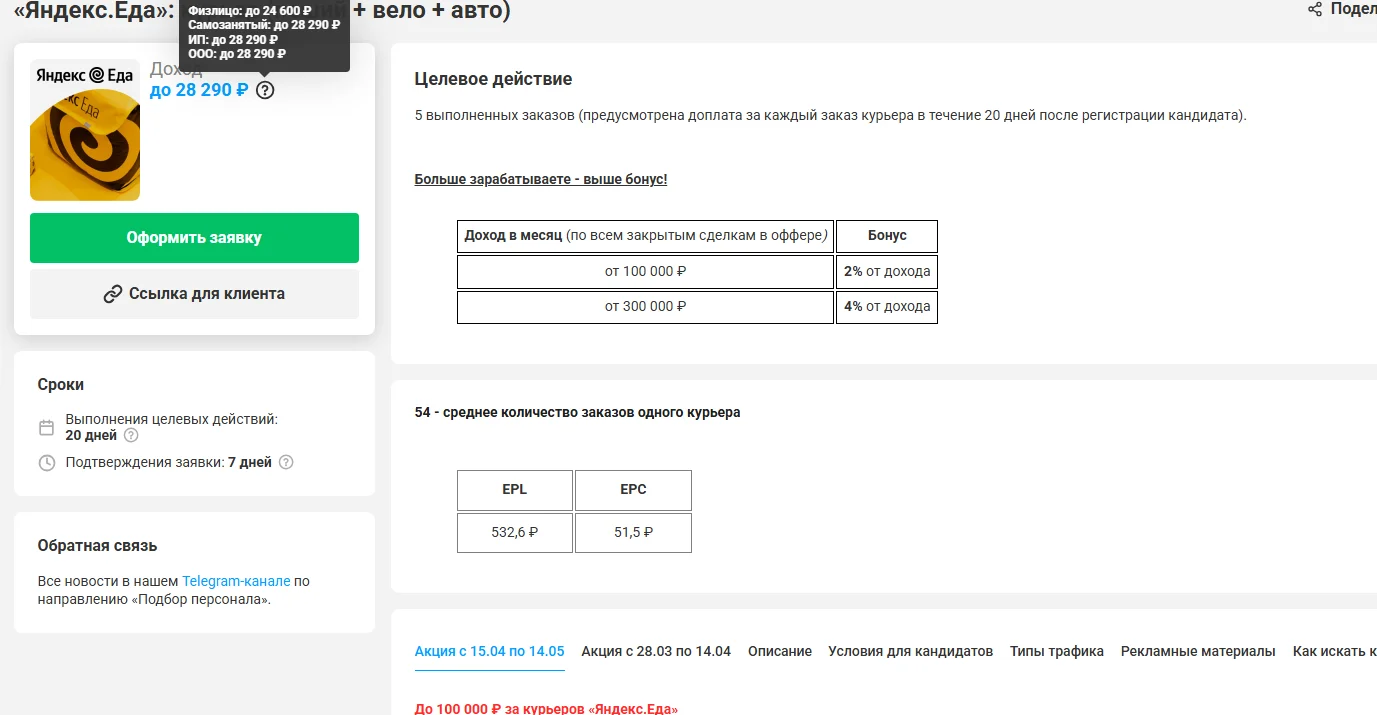
Task: Click red text До 100 000 ₽ за курьеров
Action: coord(546,708)
